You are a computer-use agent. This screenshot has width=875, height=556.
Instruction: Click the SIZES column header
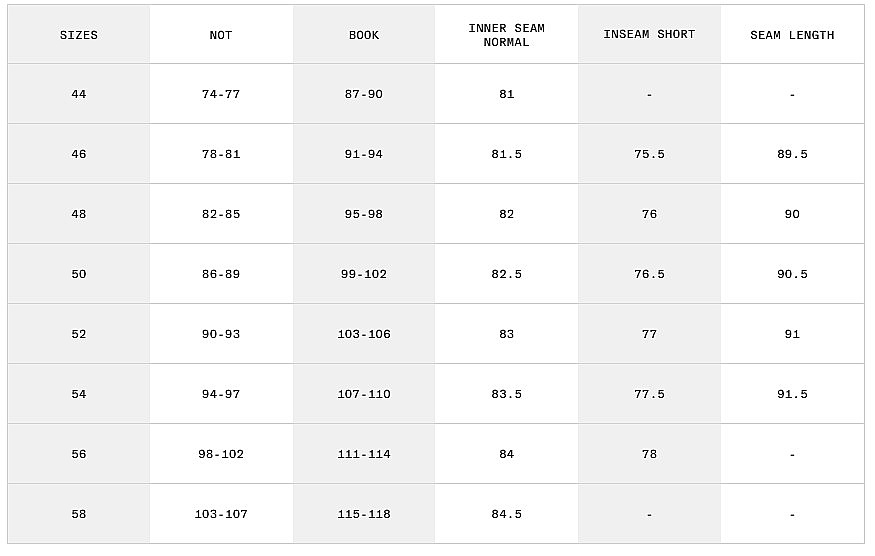pos(79,35)
